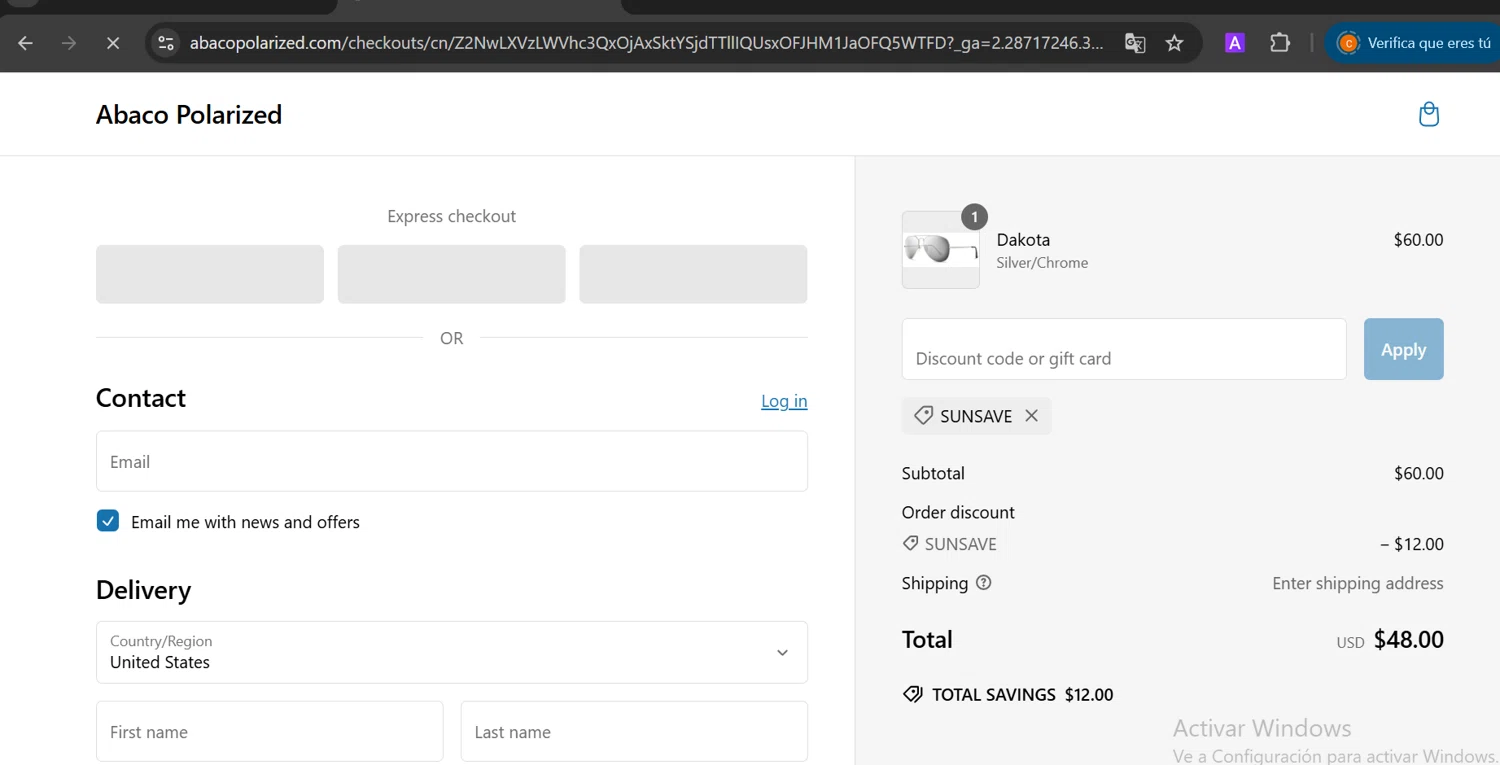Click the Express checkout label
The height and width of the screenshot is (765, 1500).
[451, 216]
